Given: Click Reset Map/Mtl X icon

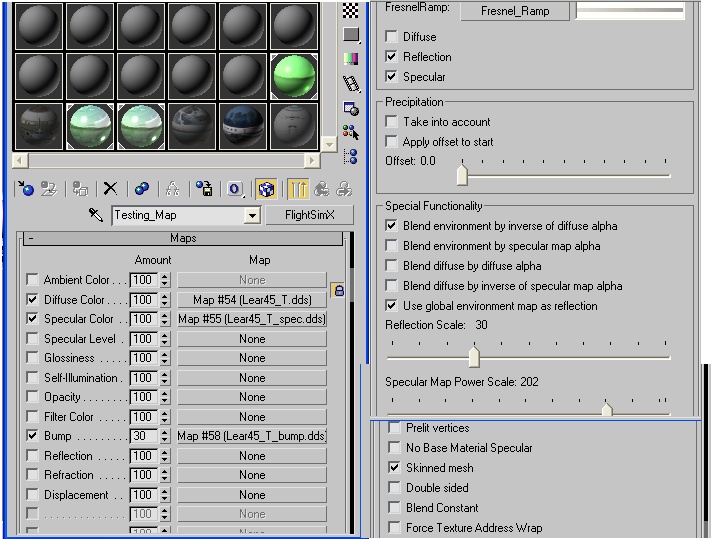Looking at the screenshot, I should coord(111,188).
